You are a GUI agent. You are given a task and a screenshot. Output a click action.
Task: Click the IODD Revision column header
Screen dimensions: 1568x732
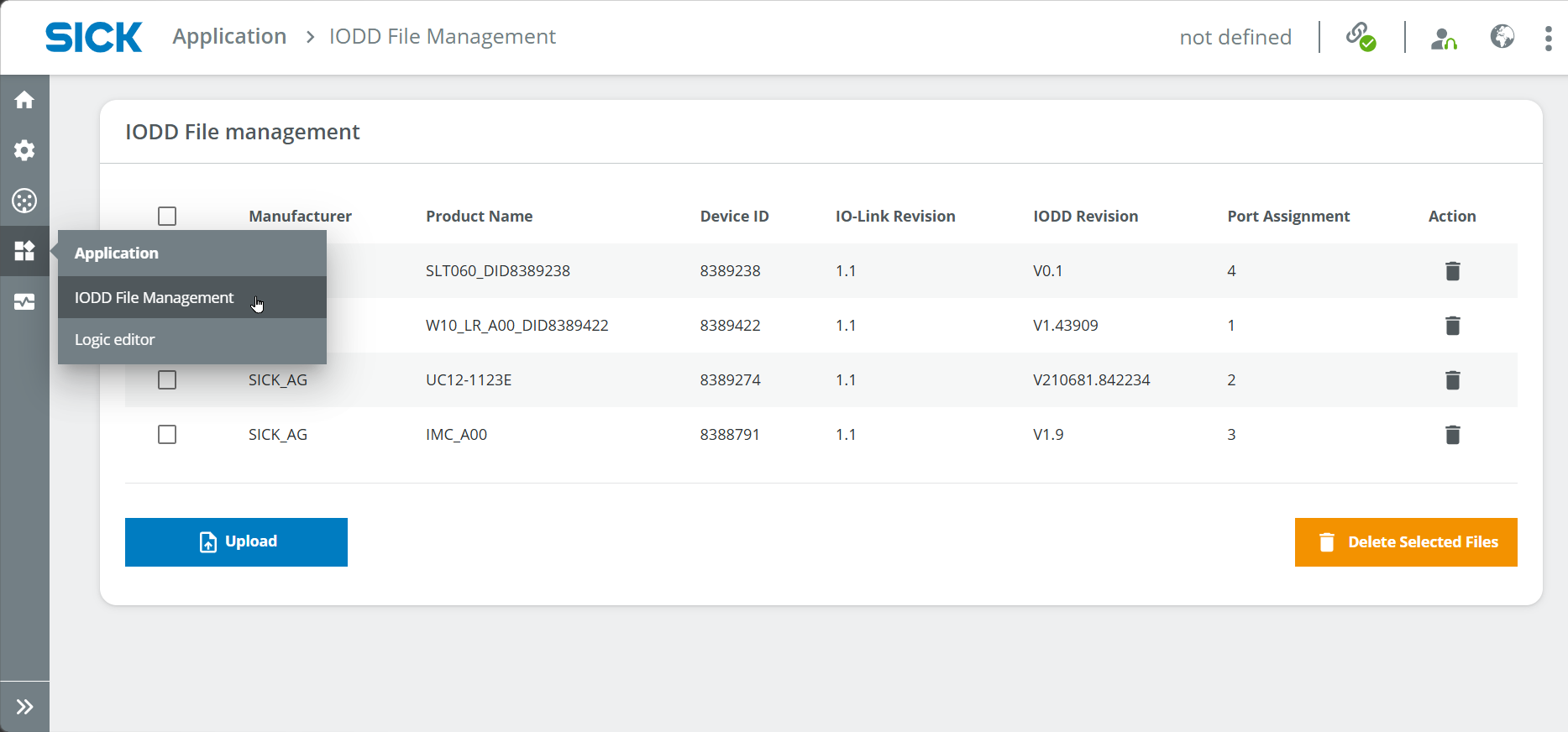(x=1085, y=216)
